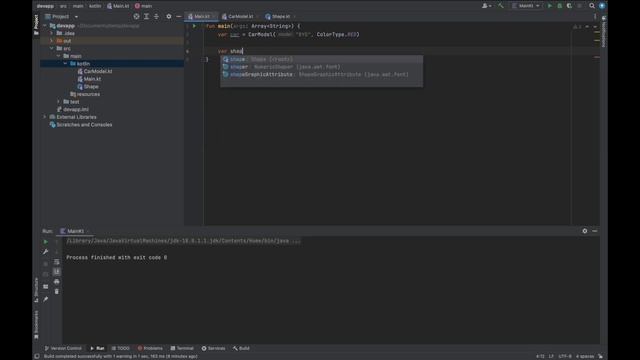Image resolution: width=640 pixels, height=360 pixels.
Task: Click the Expand All icon in Project panel
Action: [147, 16]
